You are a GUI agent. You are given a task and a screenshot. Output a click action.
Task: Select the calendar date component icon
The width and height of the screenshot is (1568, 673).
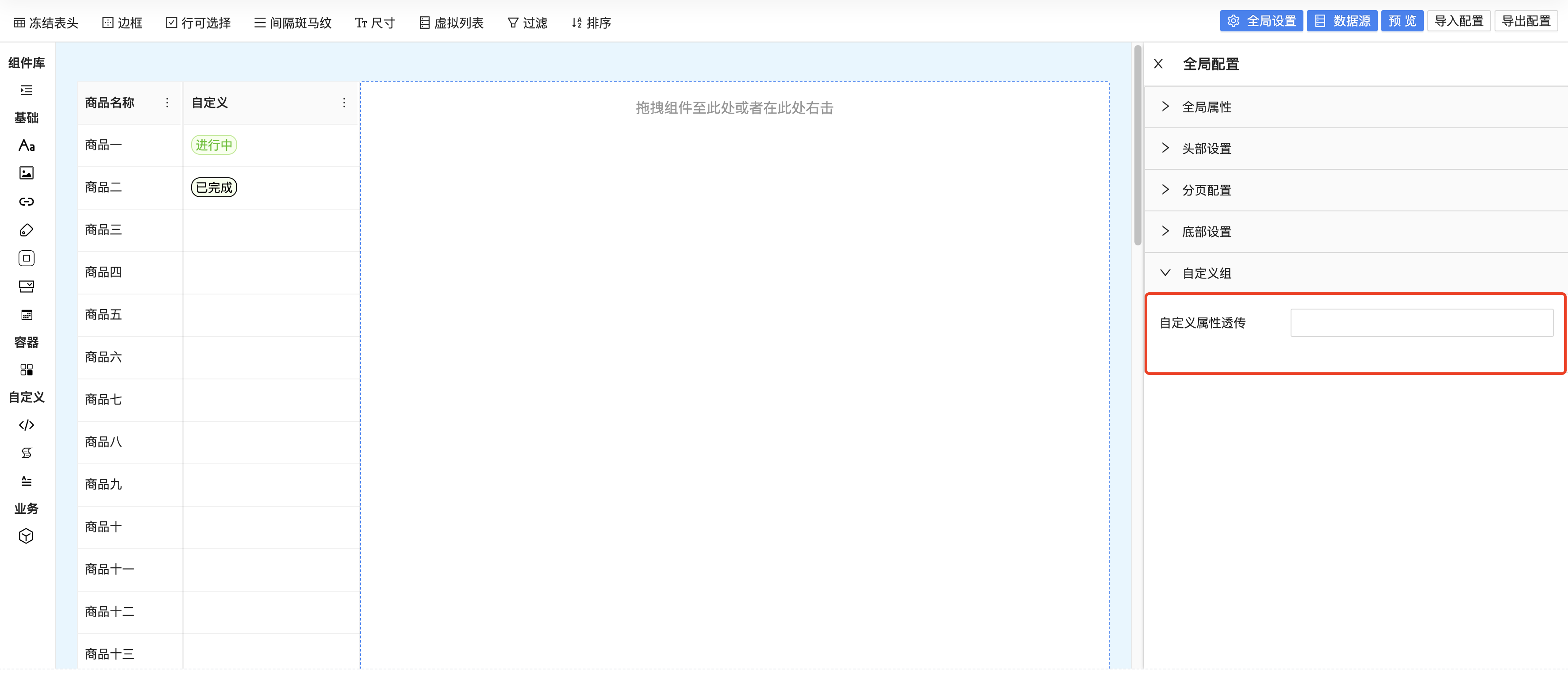coord(26,314)
